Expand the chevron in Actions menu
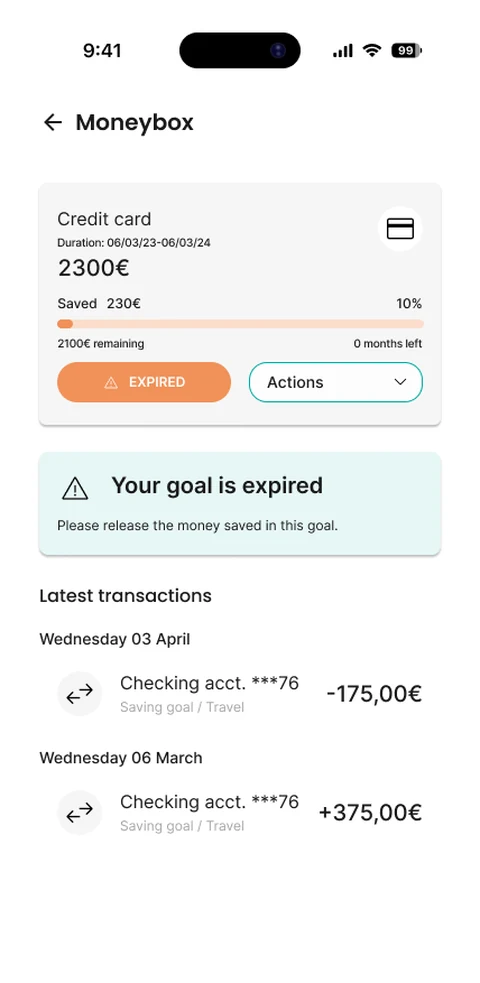This screenshot has height=983, width=480. (400, 382)
